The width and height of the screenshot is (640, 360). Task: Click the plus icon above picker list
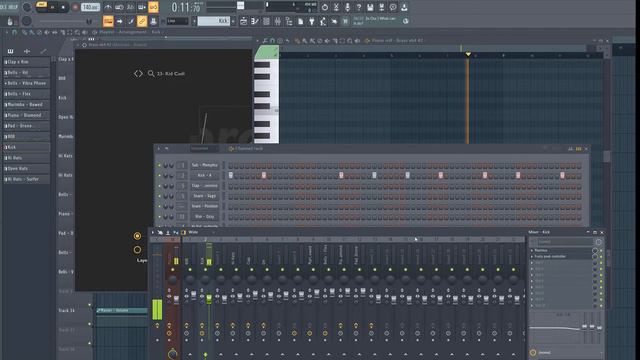(x=27, y=51)
